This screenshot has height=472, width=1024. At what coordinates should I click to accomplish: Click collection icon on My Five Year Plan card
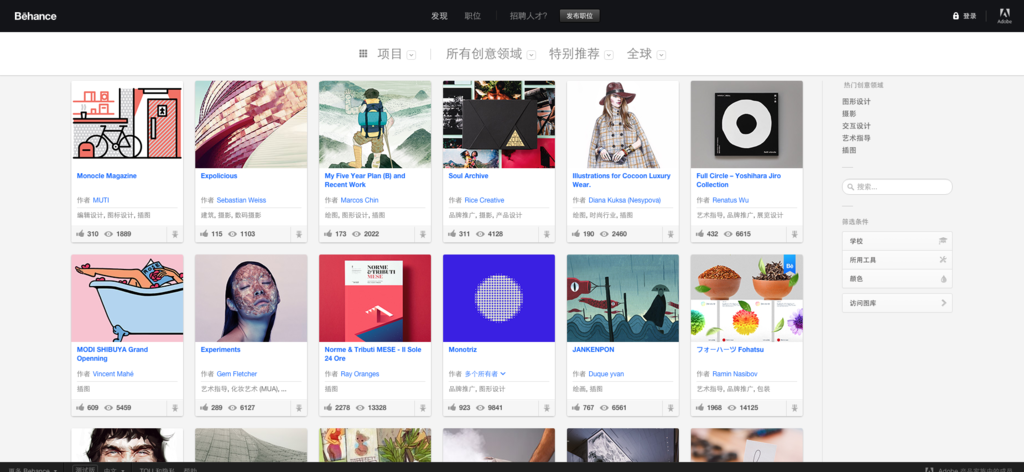pyautogui.click(x=423, y=234)
